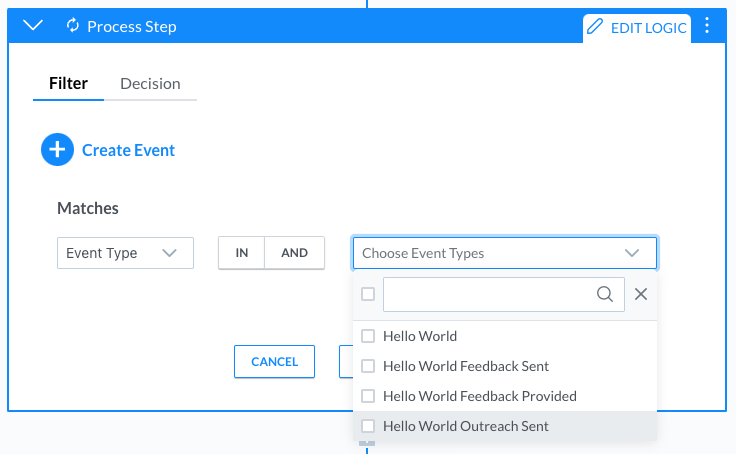Click the pencil icon beside Edit Logic

click(595, 26)
